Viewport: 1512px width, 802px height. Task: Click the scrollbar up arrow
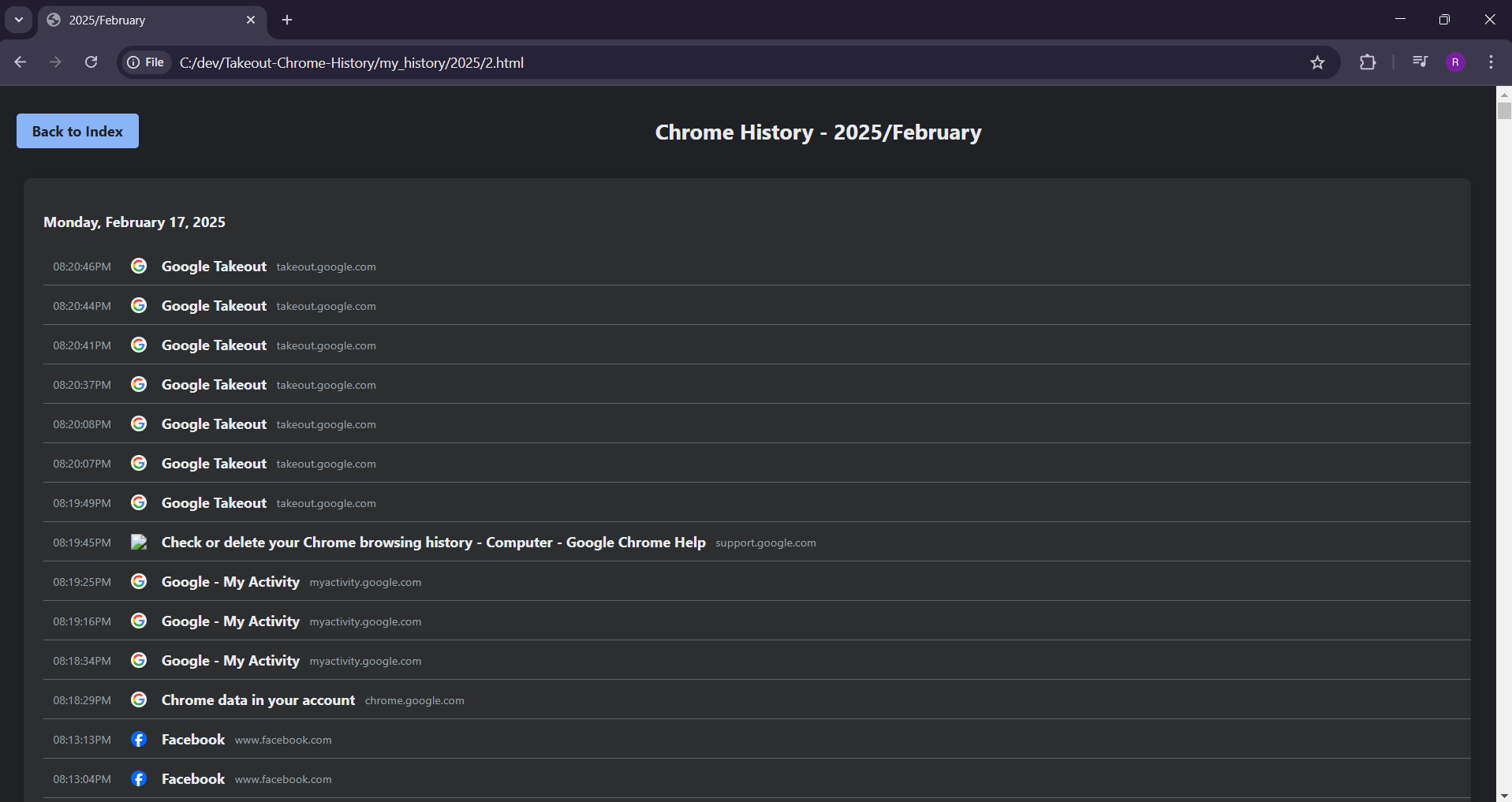1504,94
